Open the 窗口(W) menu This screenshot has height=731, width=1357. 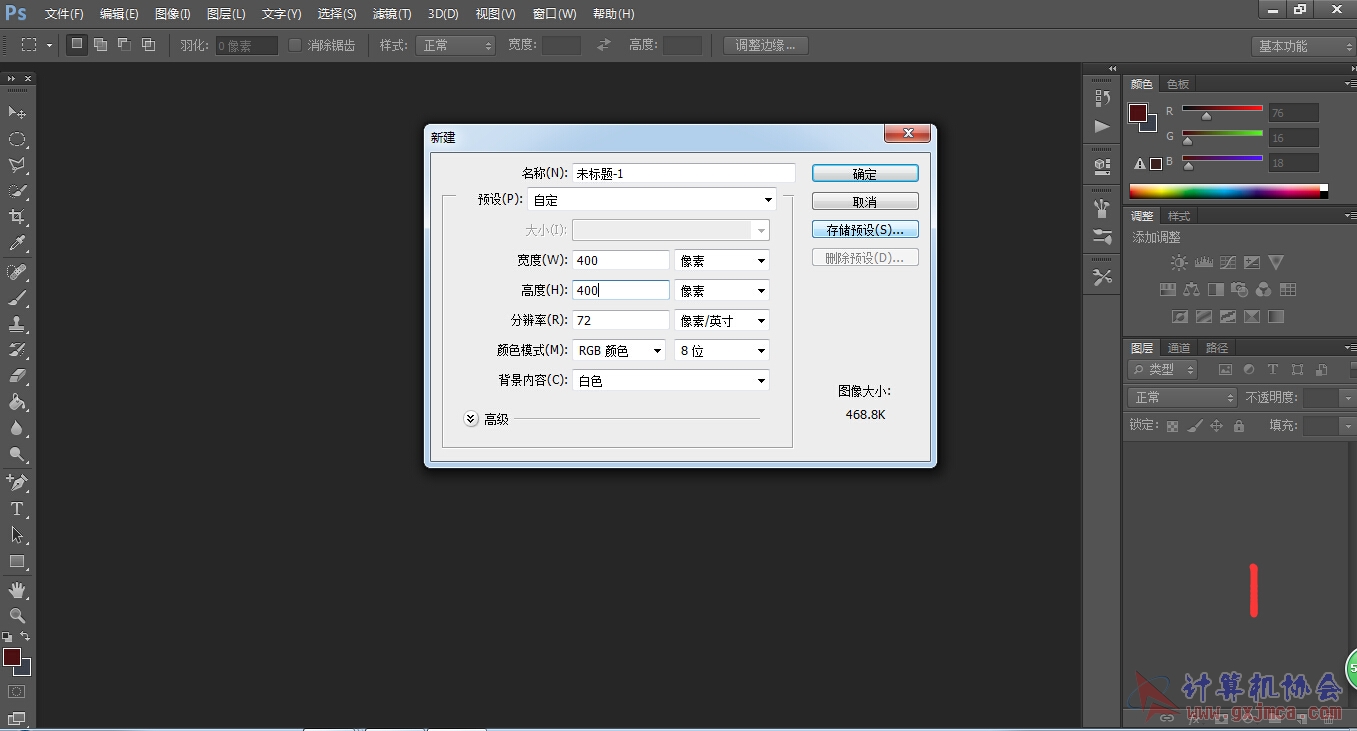(x=554, y=14)
